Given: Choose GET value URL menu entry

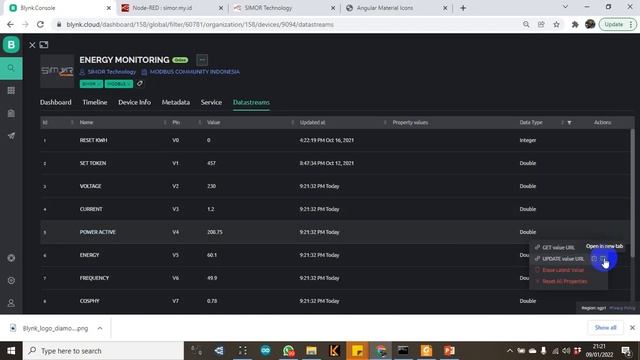Looking at the screenshot, I should pyautogui.click(x=558, y=247).
